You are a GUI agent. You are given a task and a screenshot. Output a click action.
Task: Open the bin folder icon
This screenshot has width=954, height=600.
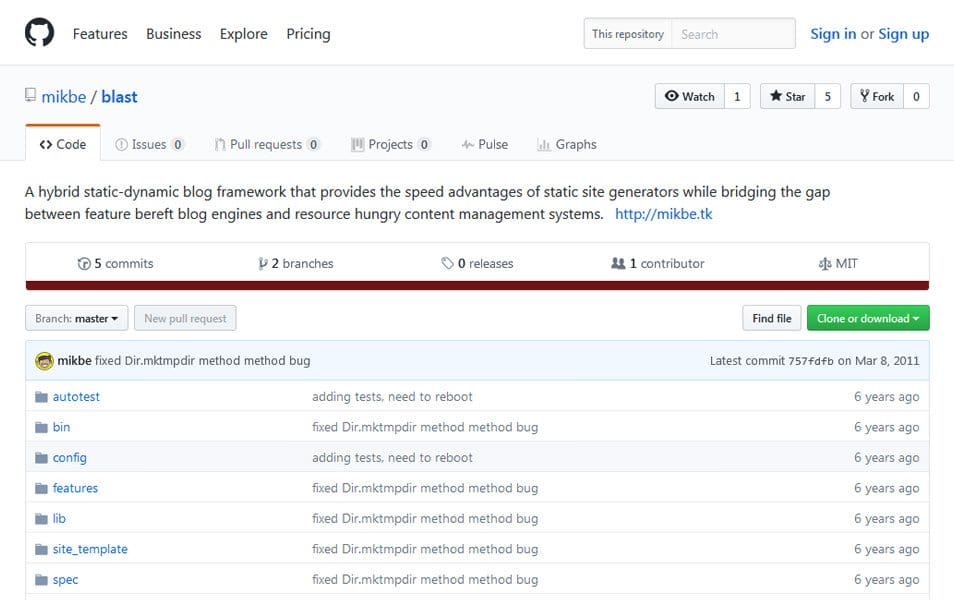point(41,427)
